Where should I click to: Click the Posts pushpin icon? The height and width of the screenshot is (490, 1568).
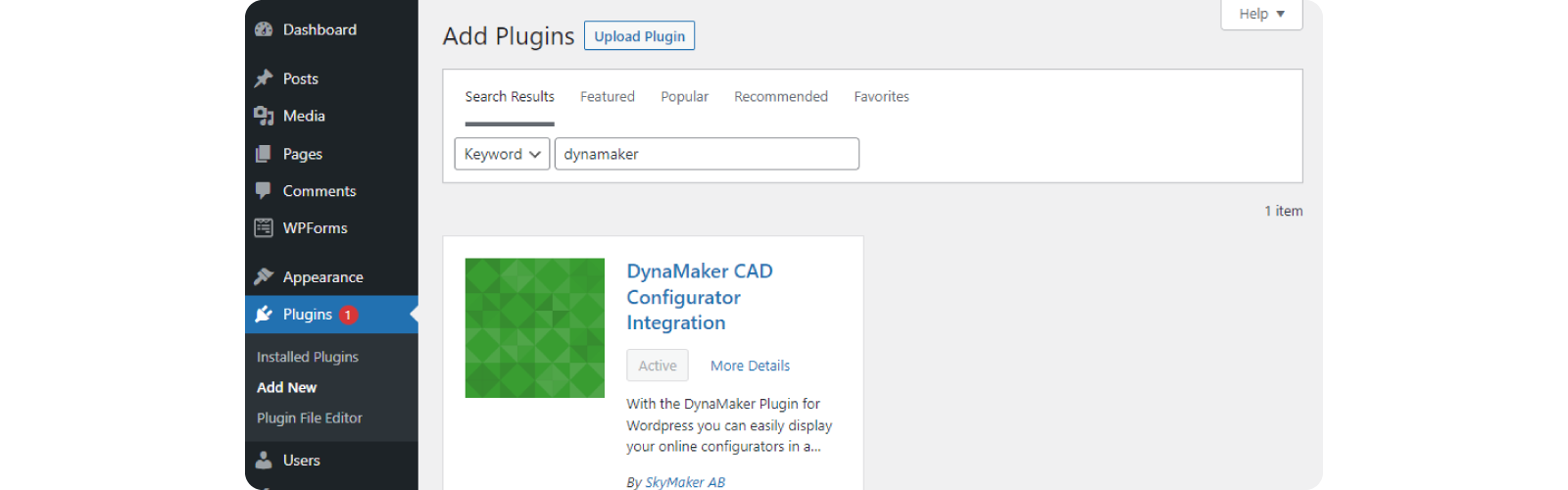(264, 78)
